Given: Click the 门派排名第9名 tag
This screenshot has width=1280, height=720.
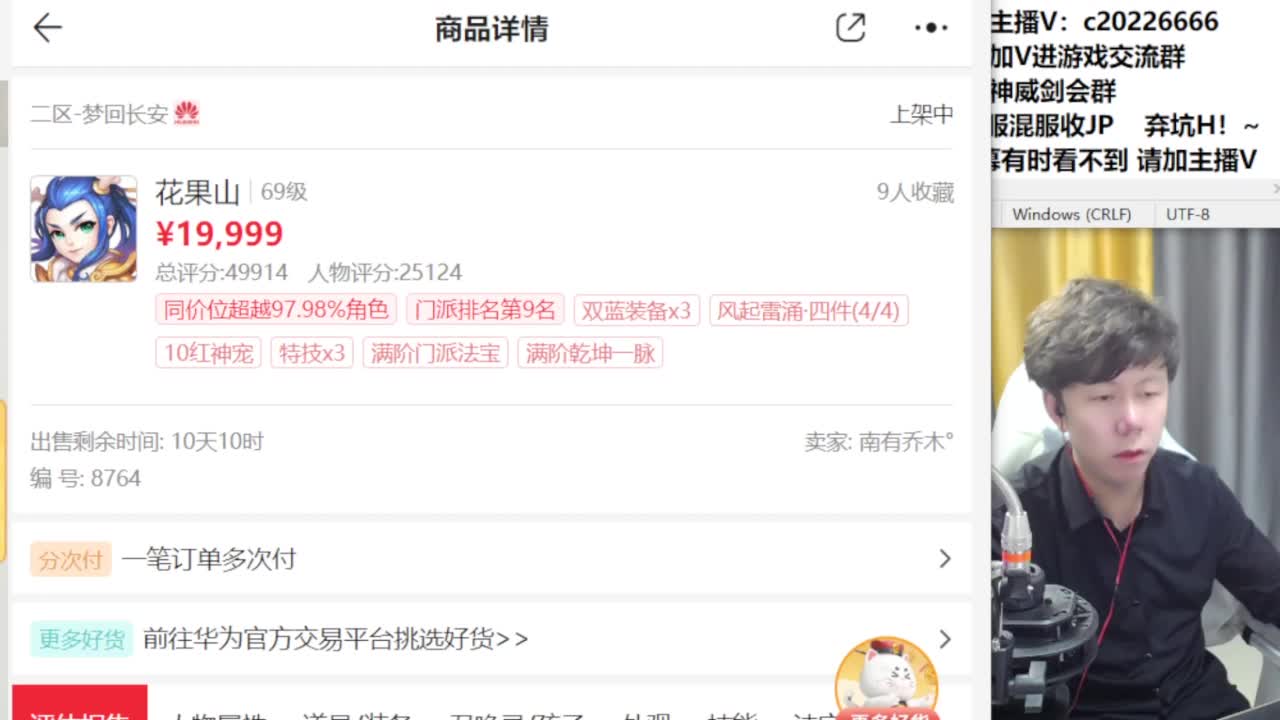Looking at the screenshot, I should point(485,310).
